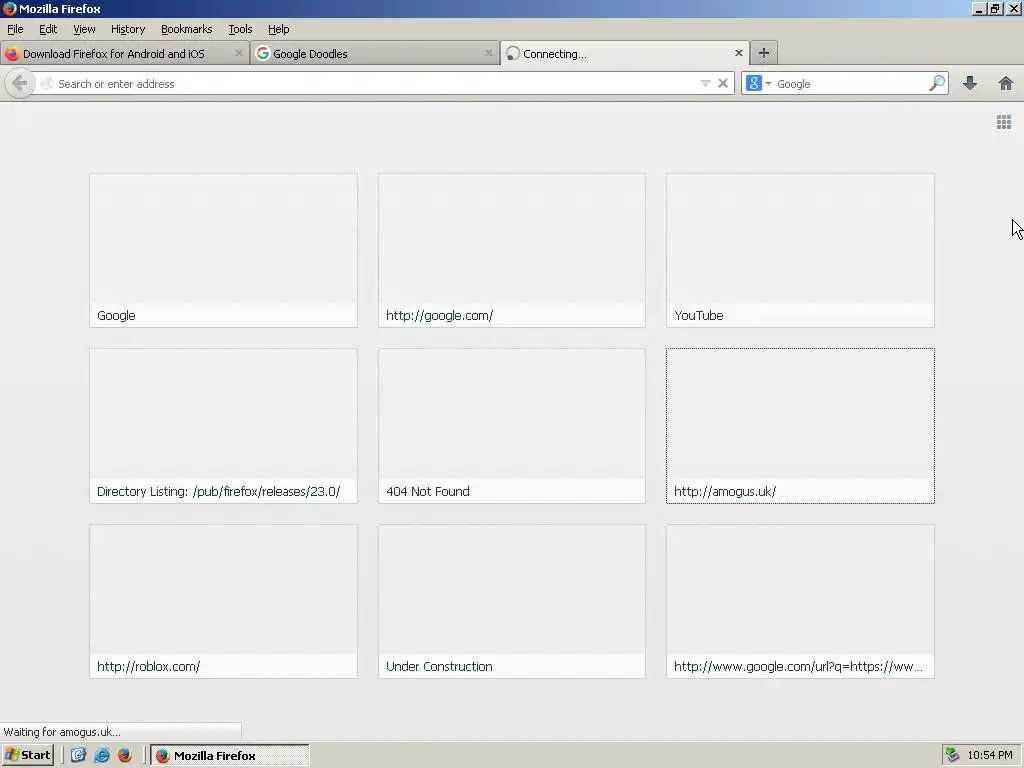The height and width of the screenshot is (768, 1024).
Task: Click the Waiting for amogus.uk status text
Action: 62,732
